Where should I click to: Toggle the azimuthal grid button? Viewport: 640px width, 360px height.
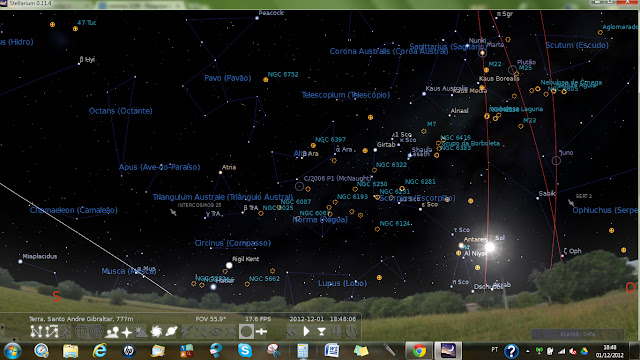click(x=96, y=331)
